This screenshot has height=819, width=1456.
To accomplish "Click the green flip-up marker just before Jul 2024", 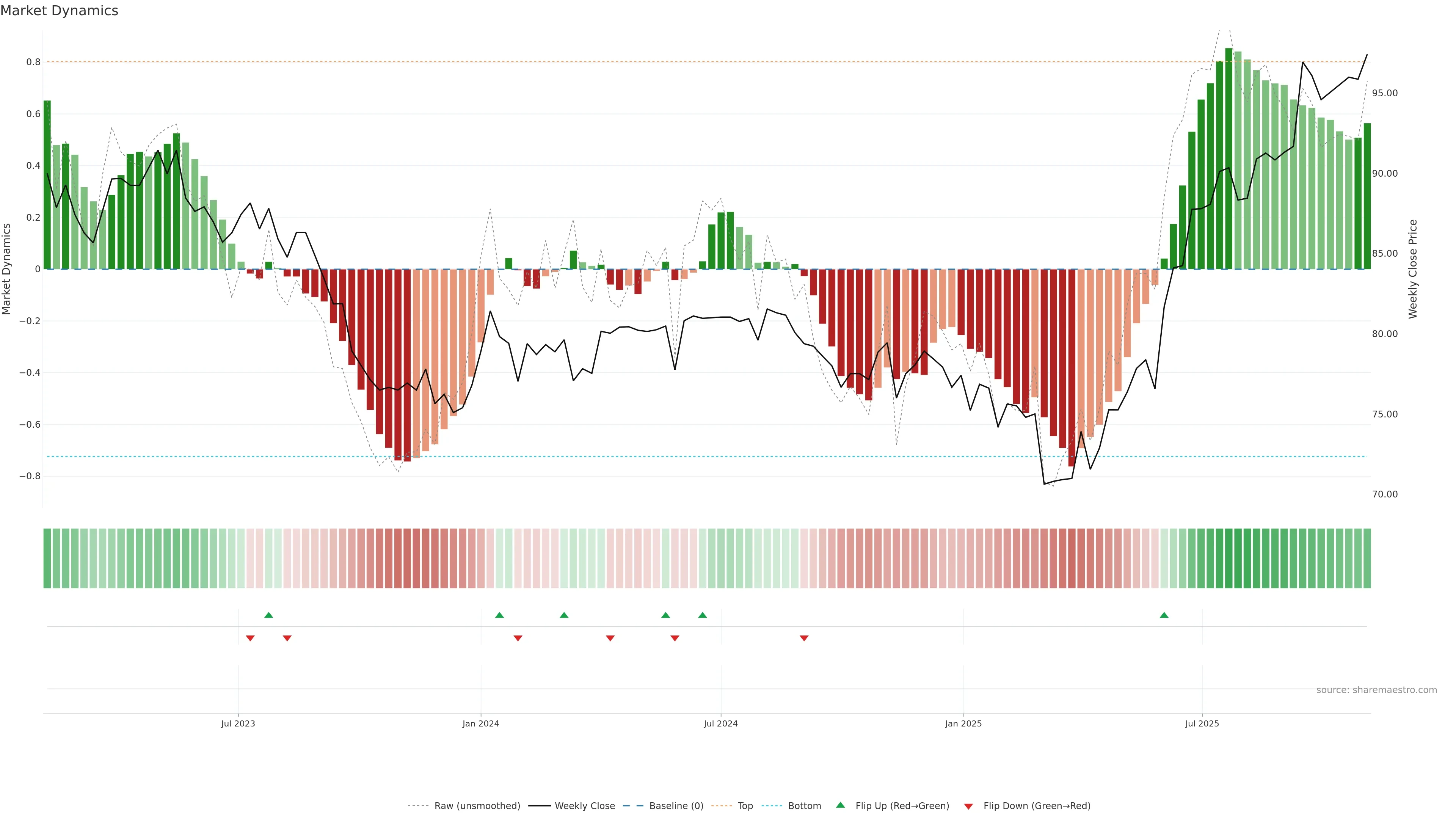I will pyautogui.click(x=702, y=615).
